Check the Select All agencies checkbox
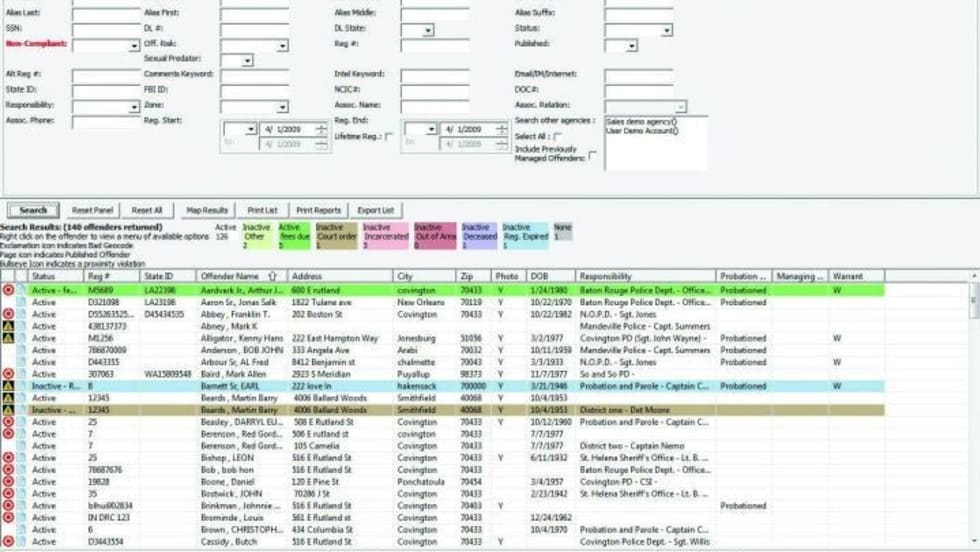This screenshot has width=980, height=552. click(558, 136)
